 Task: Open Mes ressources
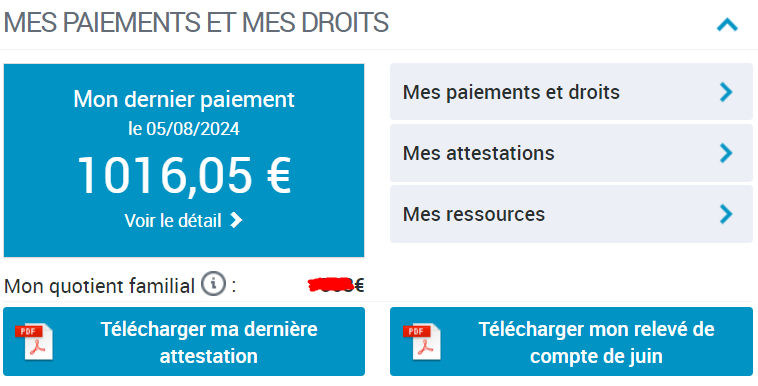(571, 214)
